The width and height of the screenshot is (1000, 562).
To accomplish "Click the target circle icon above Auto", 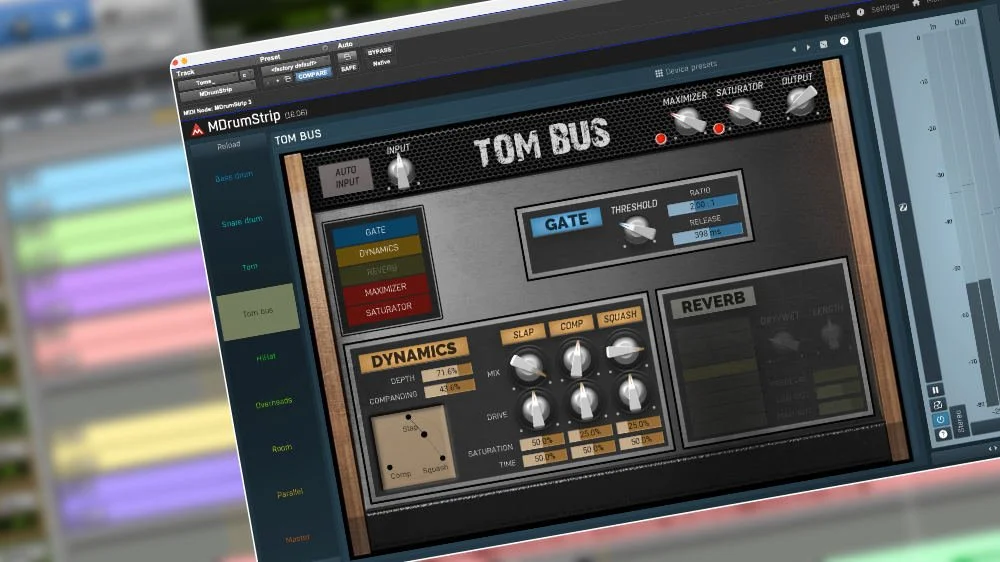I will pyautogui.click(x=325, y=48).
